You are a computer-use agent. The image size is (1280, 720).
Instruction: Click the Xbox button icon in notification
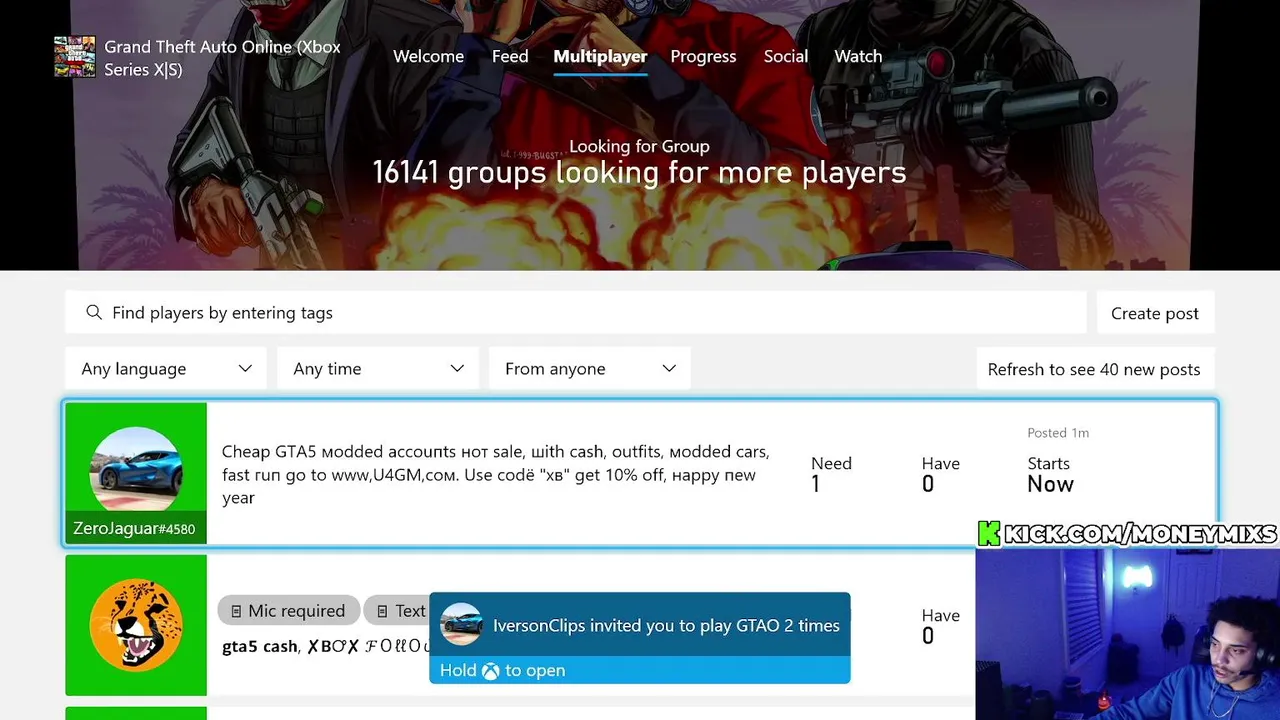(490, 671)
